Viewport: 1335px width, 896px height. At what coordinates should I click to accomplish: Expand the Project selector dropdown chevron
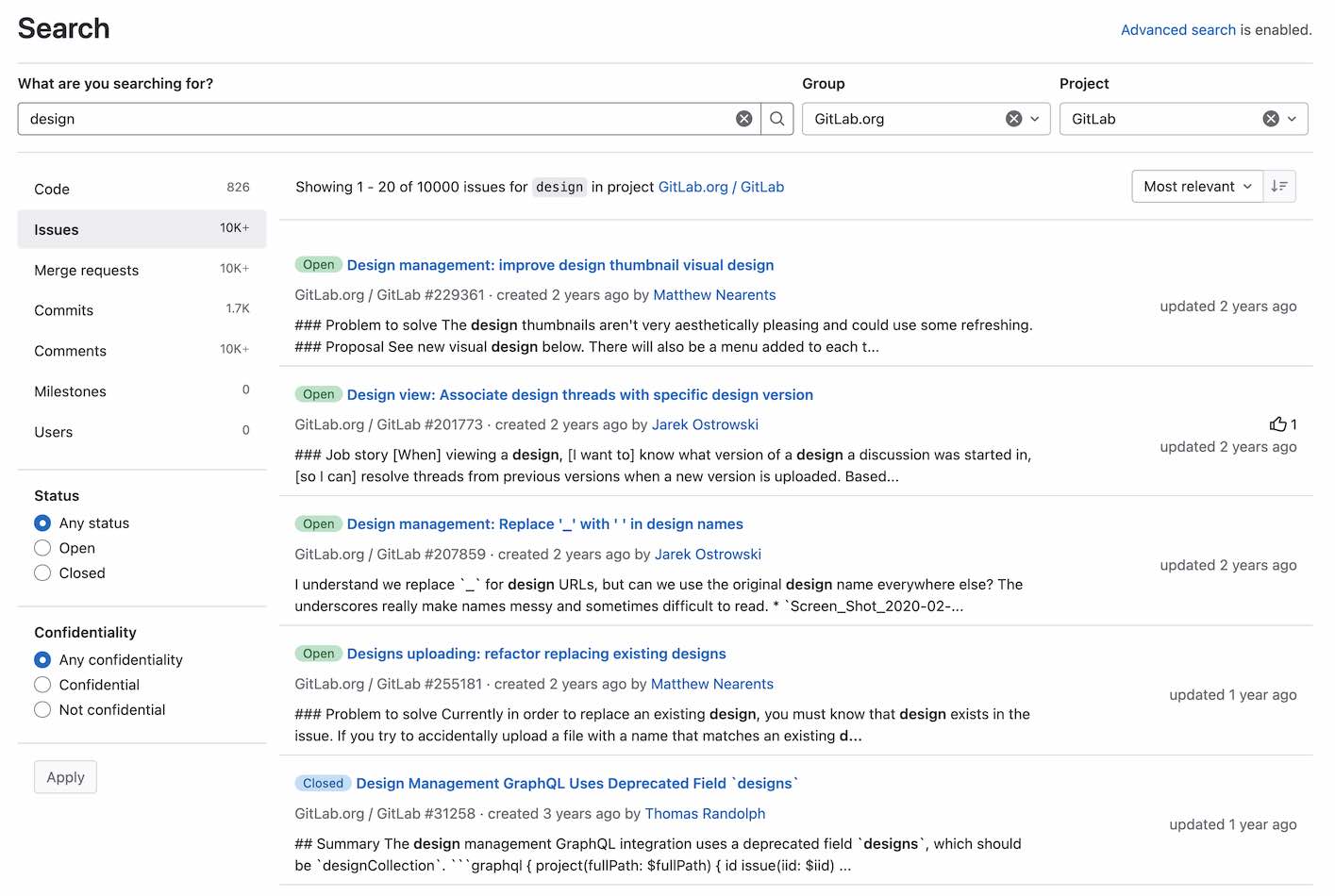tap(1292, 118)
